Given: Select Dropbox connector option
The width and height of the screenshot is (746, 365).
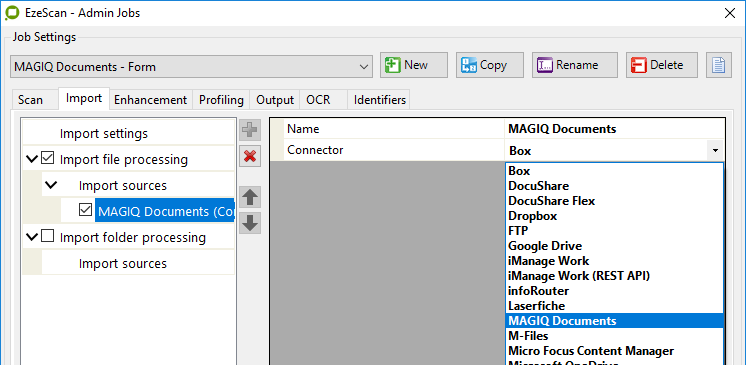Looking at the screenshot, I should click(614, 216).
